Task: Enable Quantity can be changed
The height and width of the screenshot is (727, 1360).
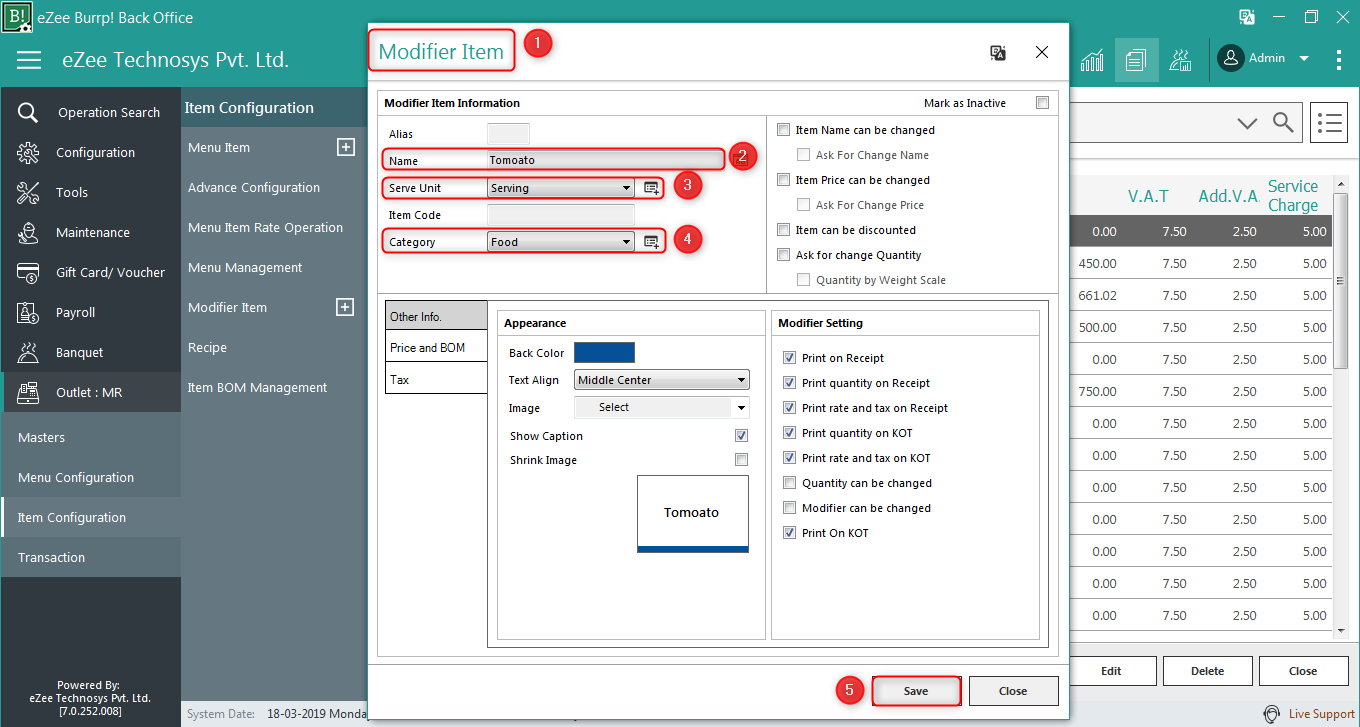Action: (x=790, y=483)
